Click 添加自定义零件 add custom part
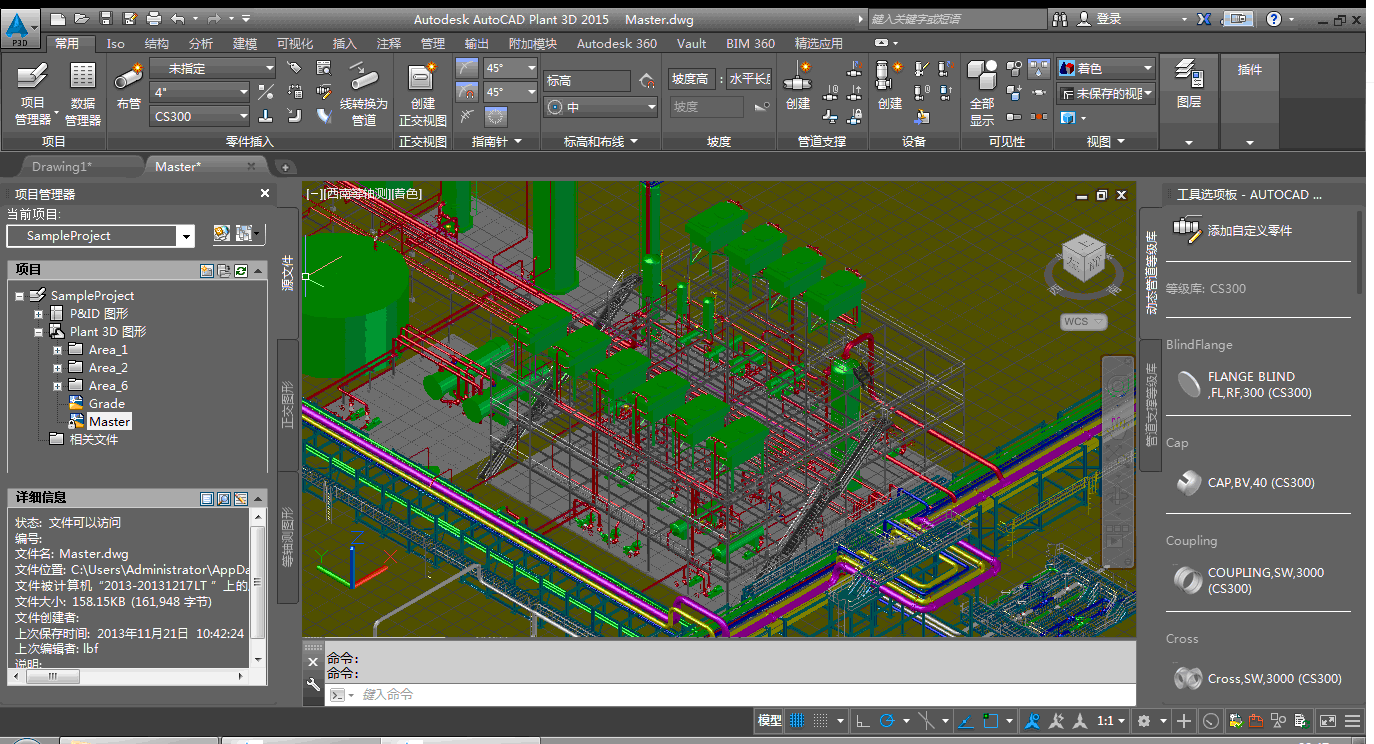The width and height of the screenshot is (1374, 744). (1249, 230)
